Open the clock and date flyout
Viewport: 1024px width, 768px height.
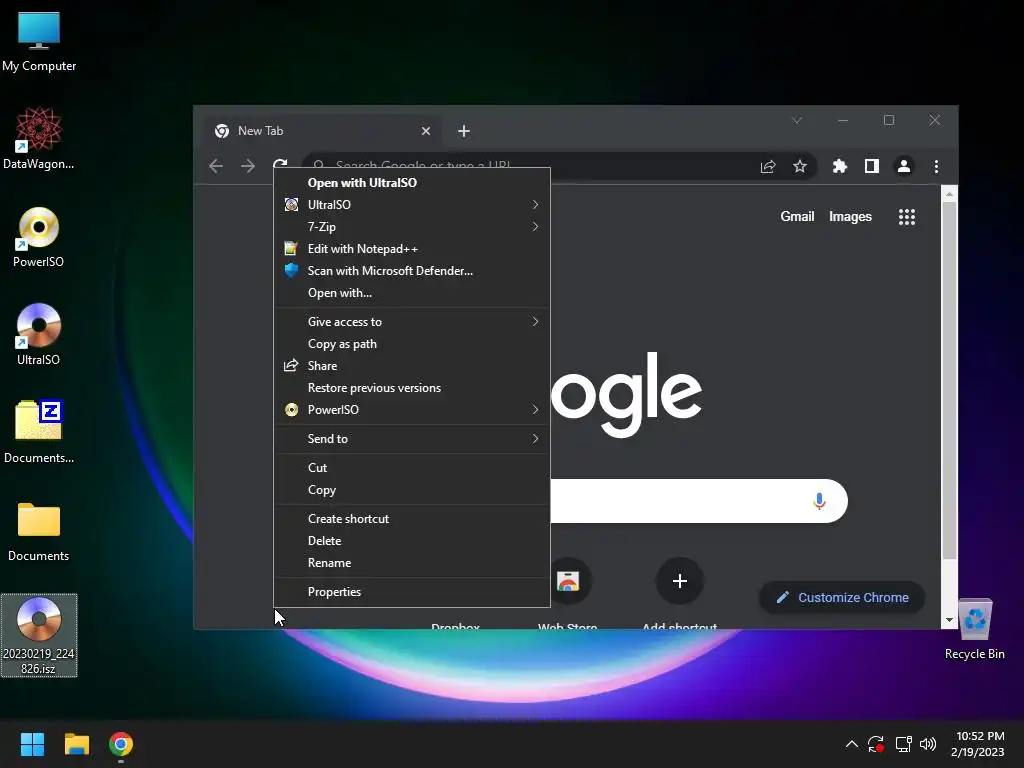[x=978, y=744]
